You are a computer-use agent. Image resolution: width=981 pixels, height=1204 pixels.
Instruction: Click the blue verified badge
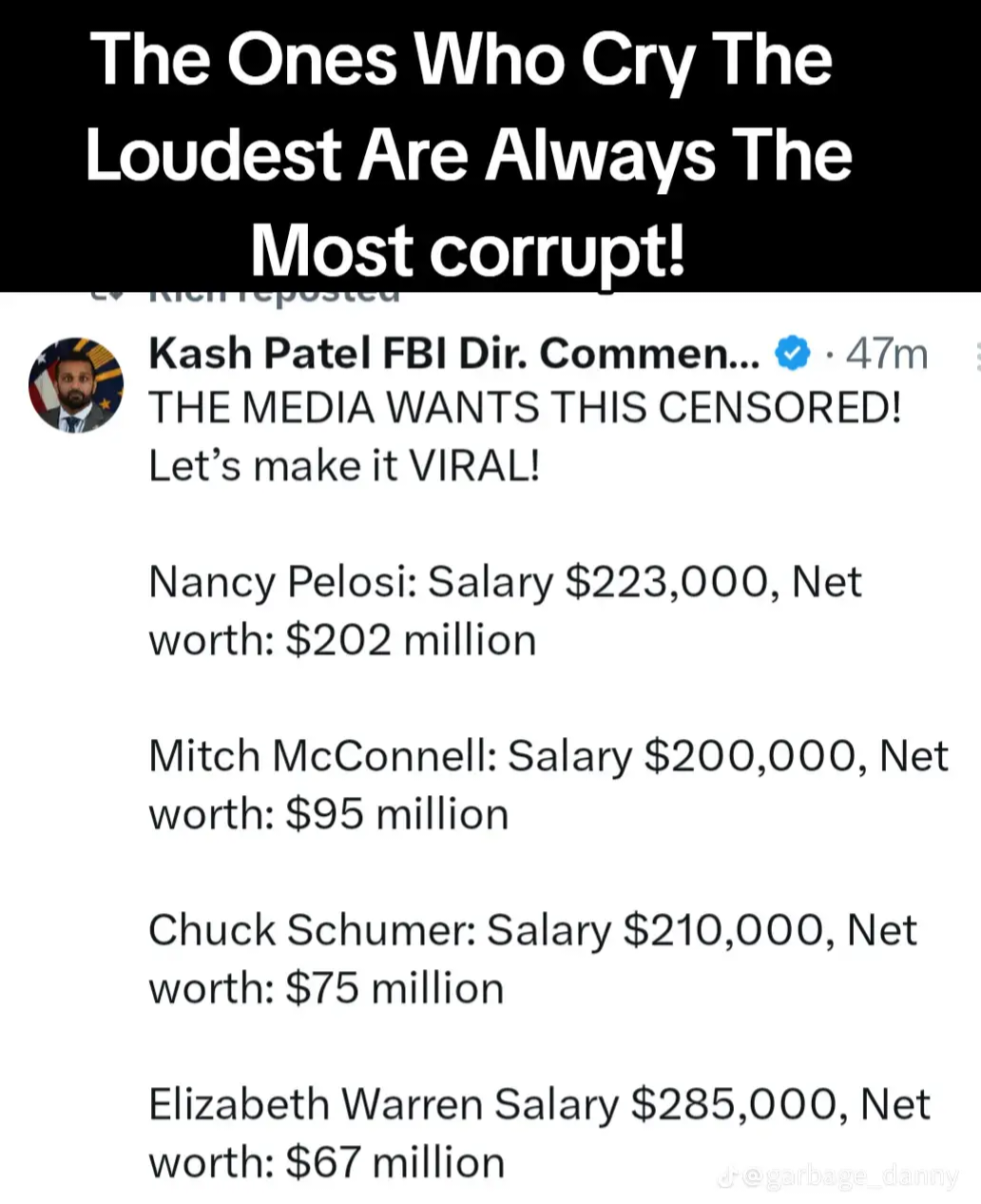pyautogui.click(x=792, y=354)
